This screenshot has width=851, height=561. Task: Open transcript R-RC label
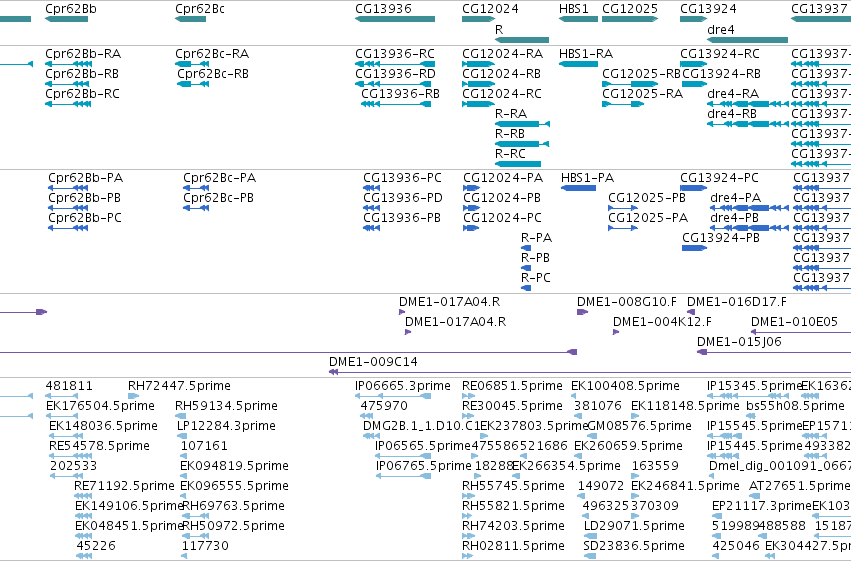pyautogui.click(x=511, y=154)
